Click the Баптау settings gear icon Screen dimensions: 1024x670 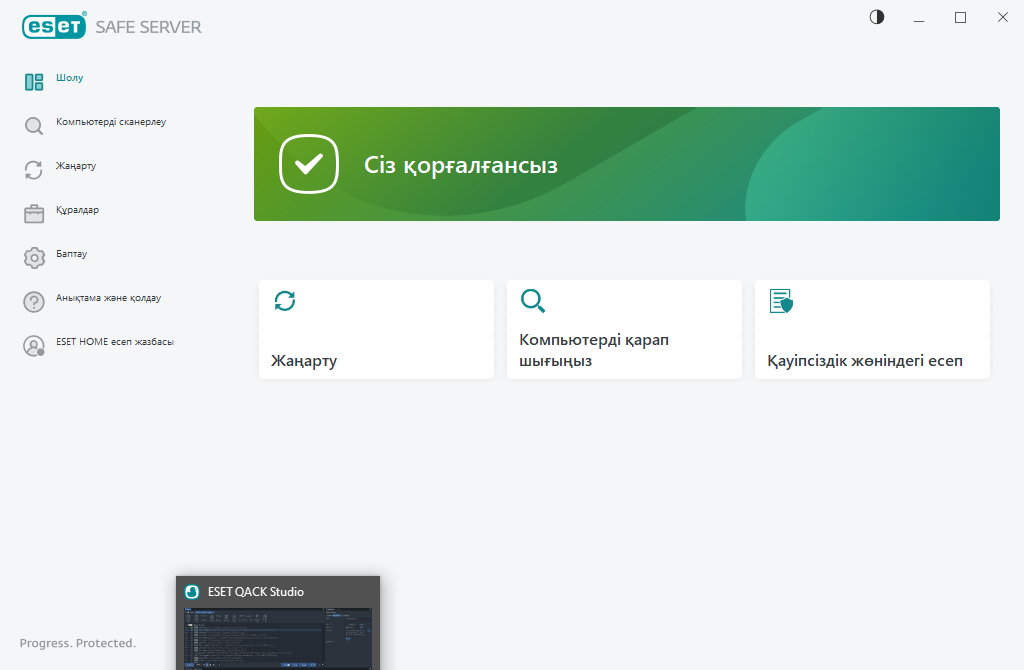coord(32,256)
